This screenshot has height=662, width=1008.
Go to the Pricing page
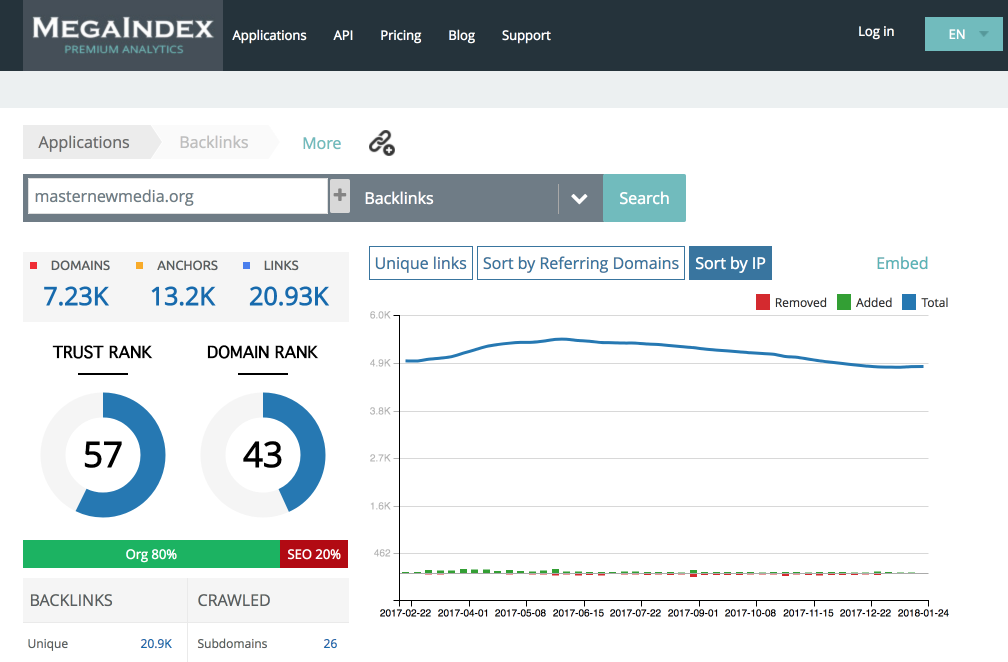(x=400, y=35)
